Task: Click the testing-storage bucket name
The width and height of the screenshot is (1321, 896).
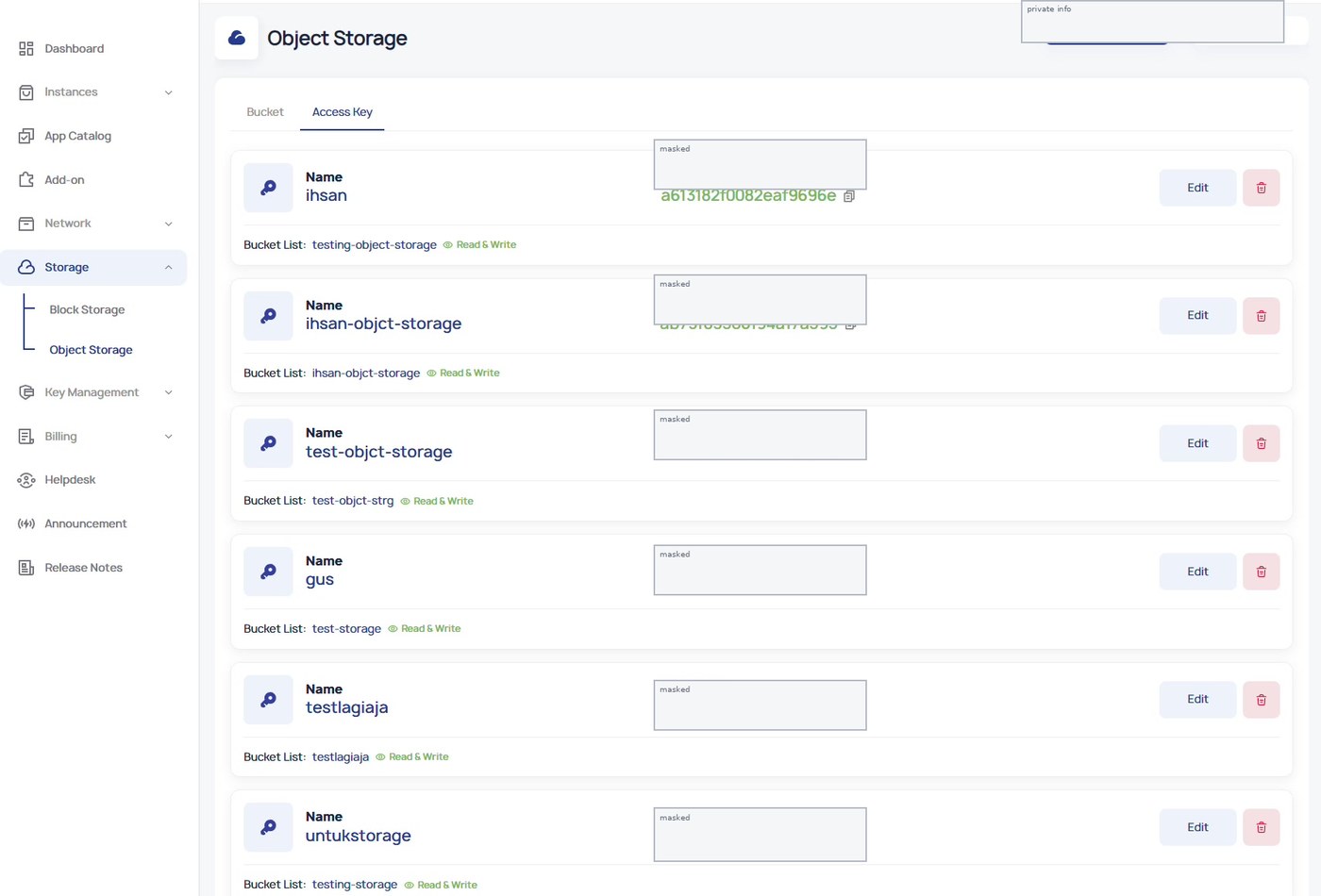Action: click(x=355, y=885)
